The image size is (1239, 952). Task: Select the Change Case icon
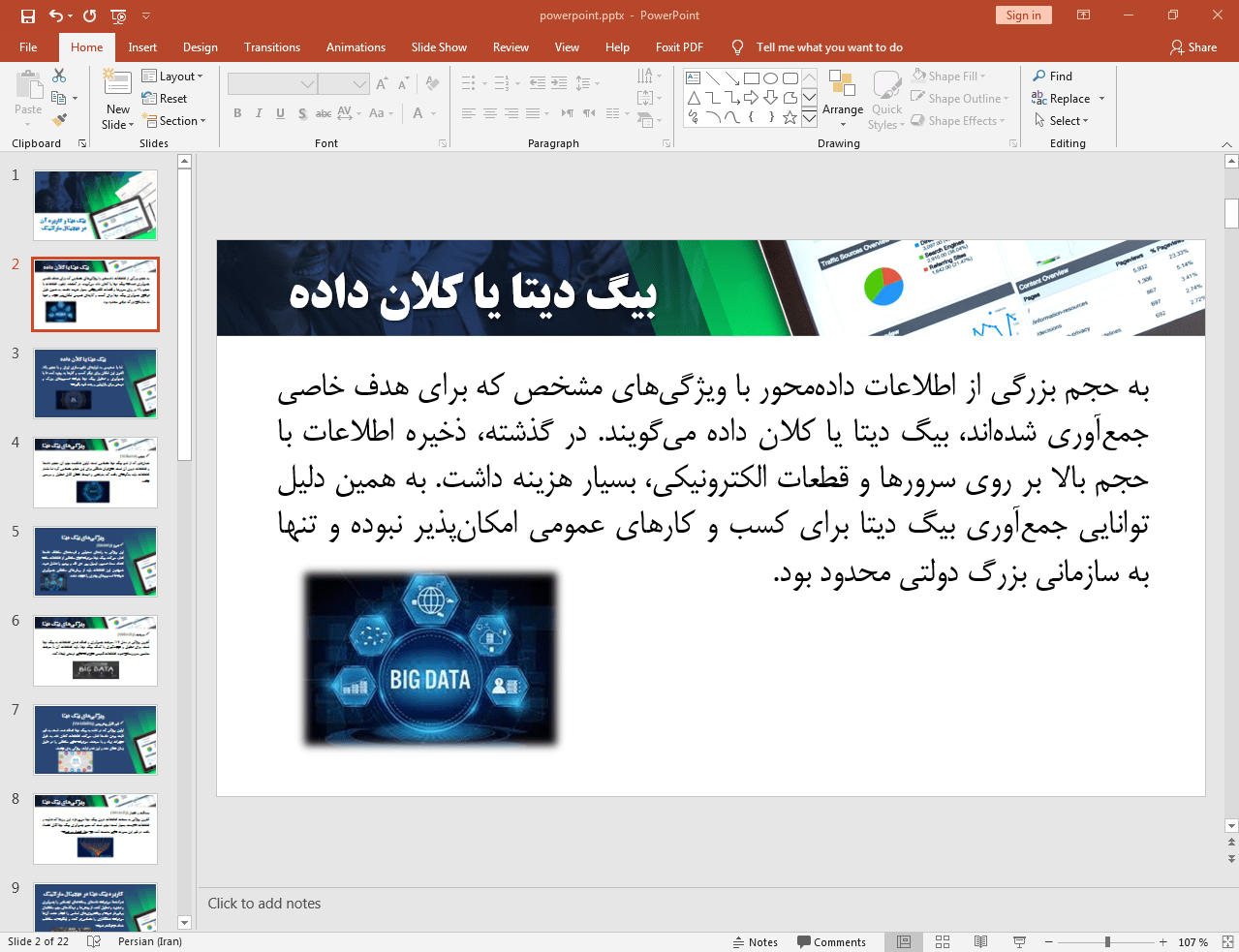(379, 113)
